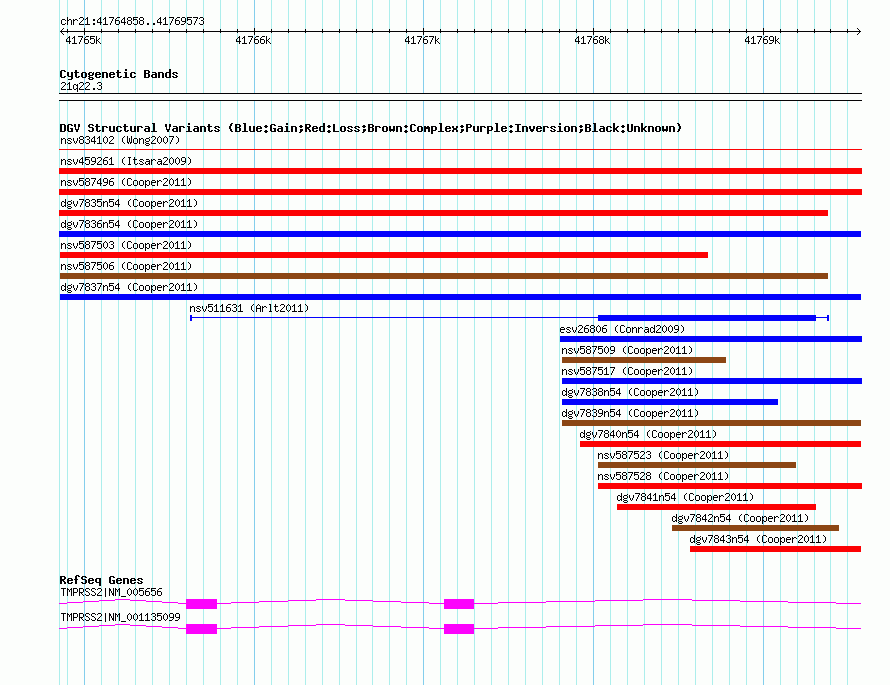Click the right arrow of the ruler

click(858, 31)
